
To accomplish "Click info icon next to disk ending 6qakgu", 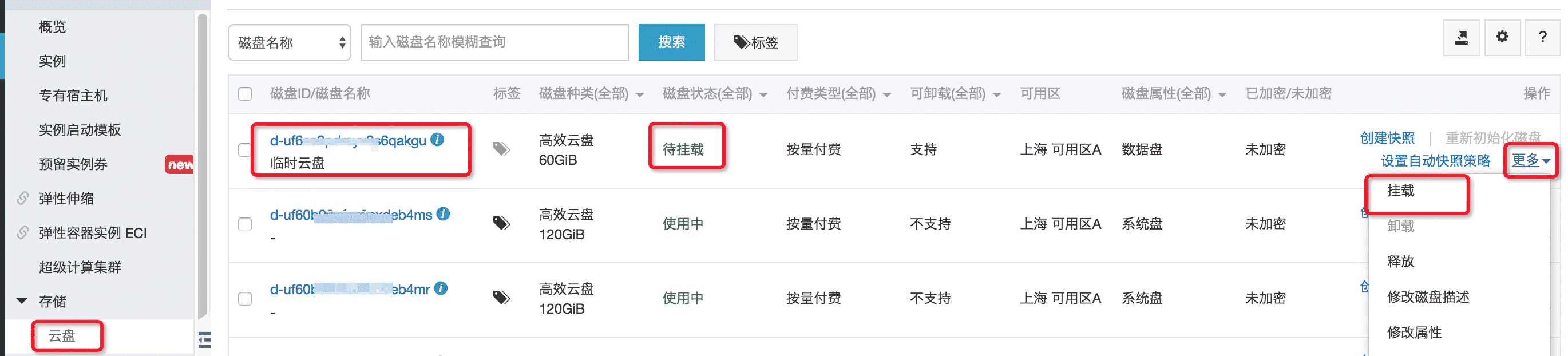I will coord(437,139).
